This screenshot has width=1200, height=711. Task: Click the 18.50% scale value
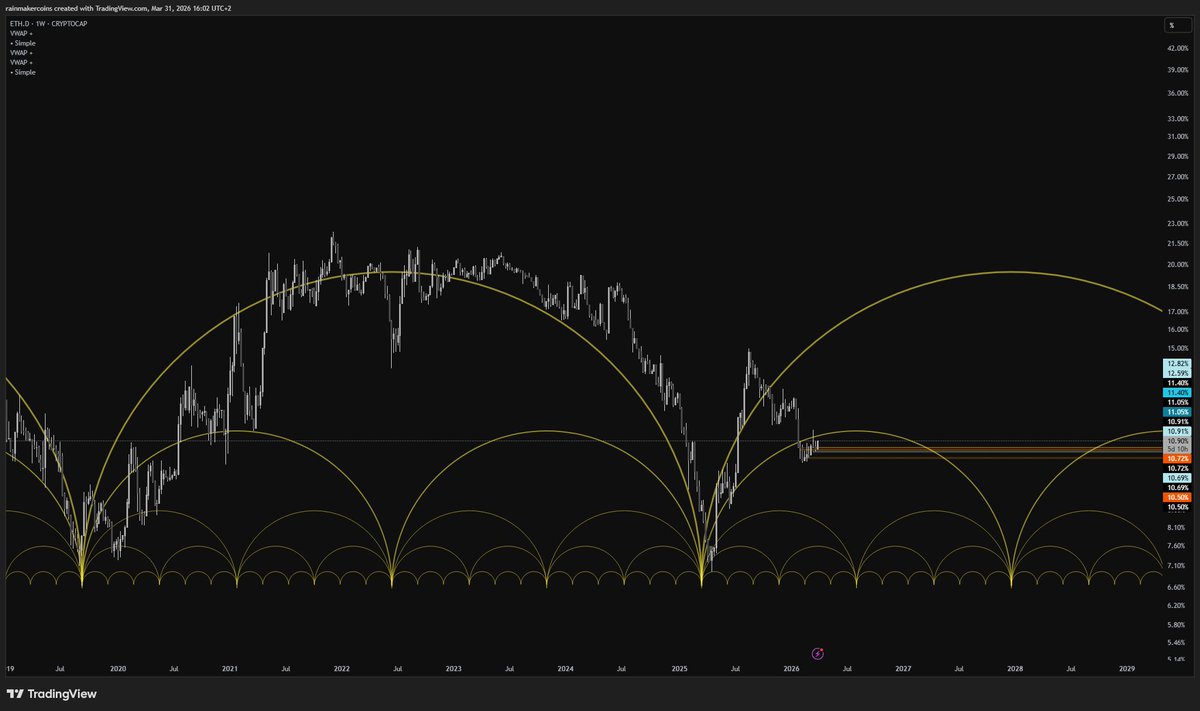[x=1177, y=287]
